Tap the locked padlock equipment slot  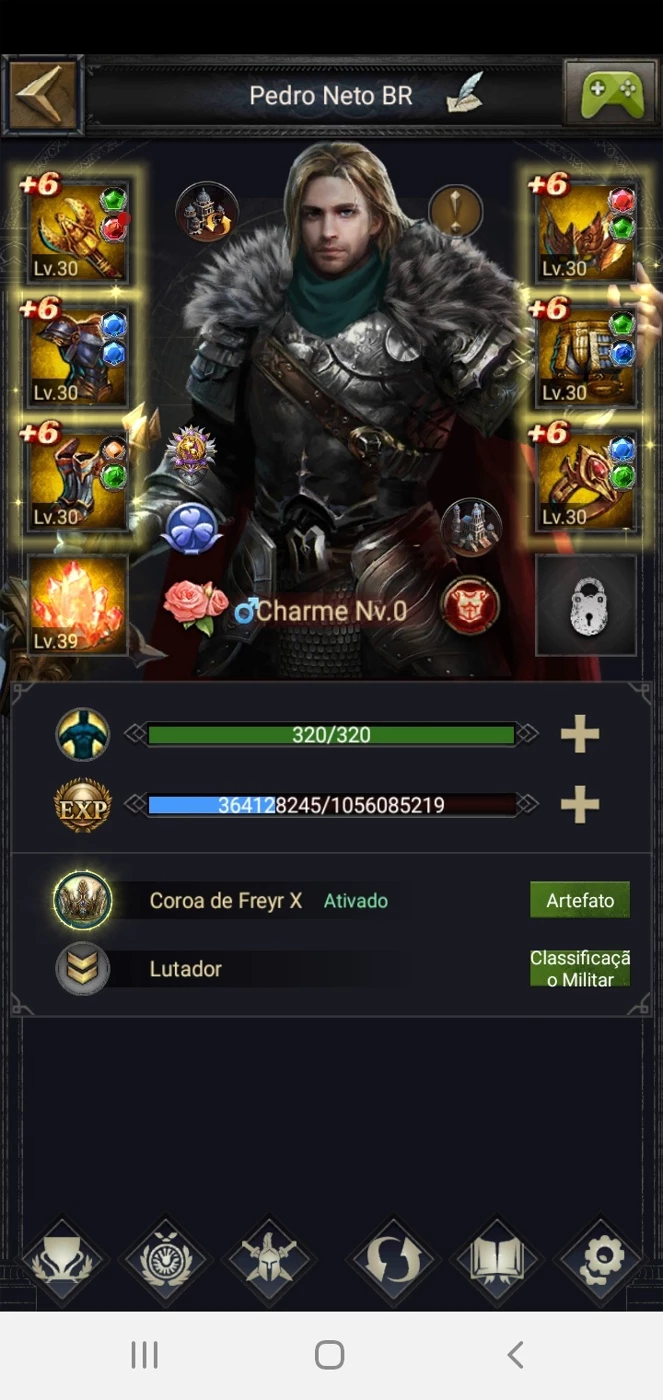coord(586,605)
